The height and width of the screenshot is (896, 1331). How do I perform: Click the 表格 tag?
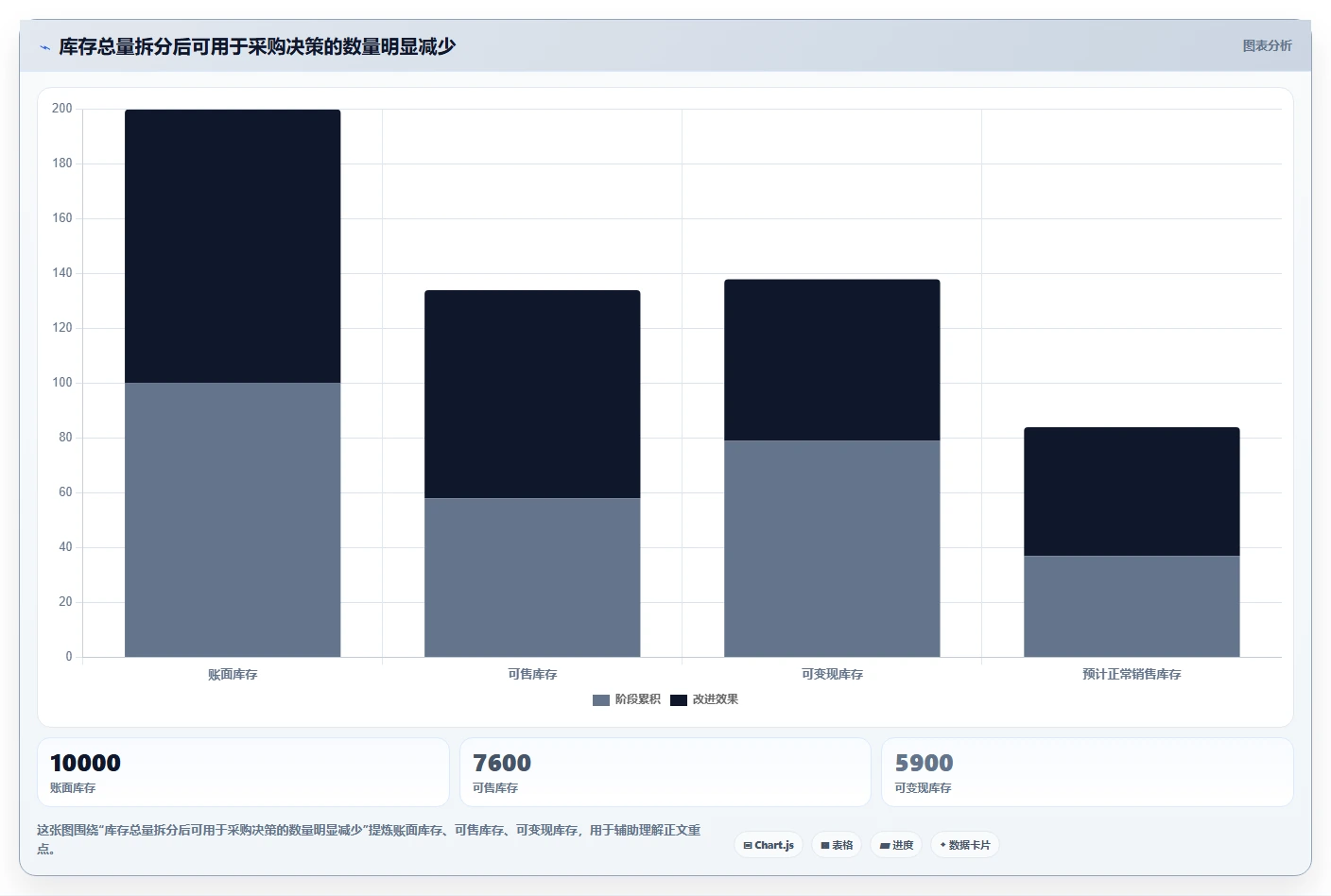[837, 845]
